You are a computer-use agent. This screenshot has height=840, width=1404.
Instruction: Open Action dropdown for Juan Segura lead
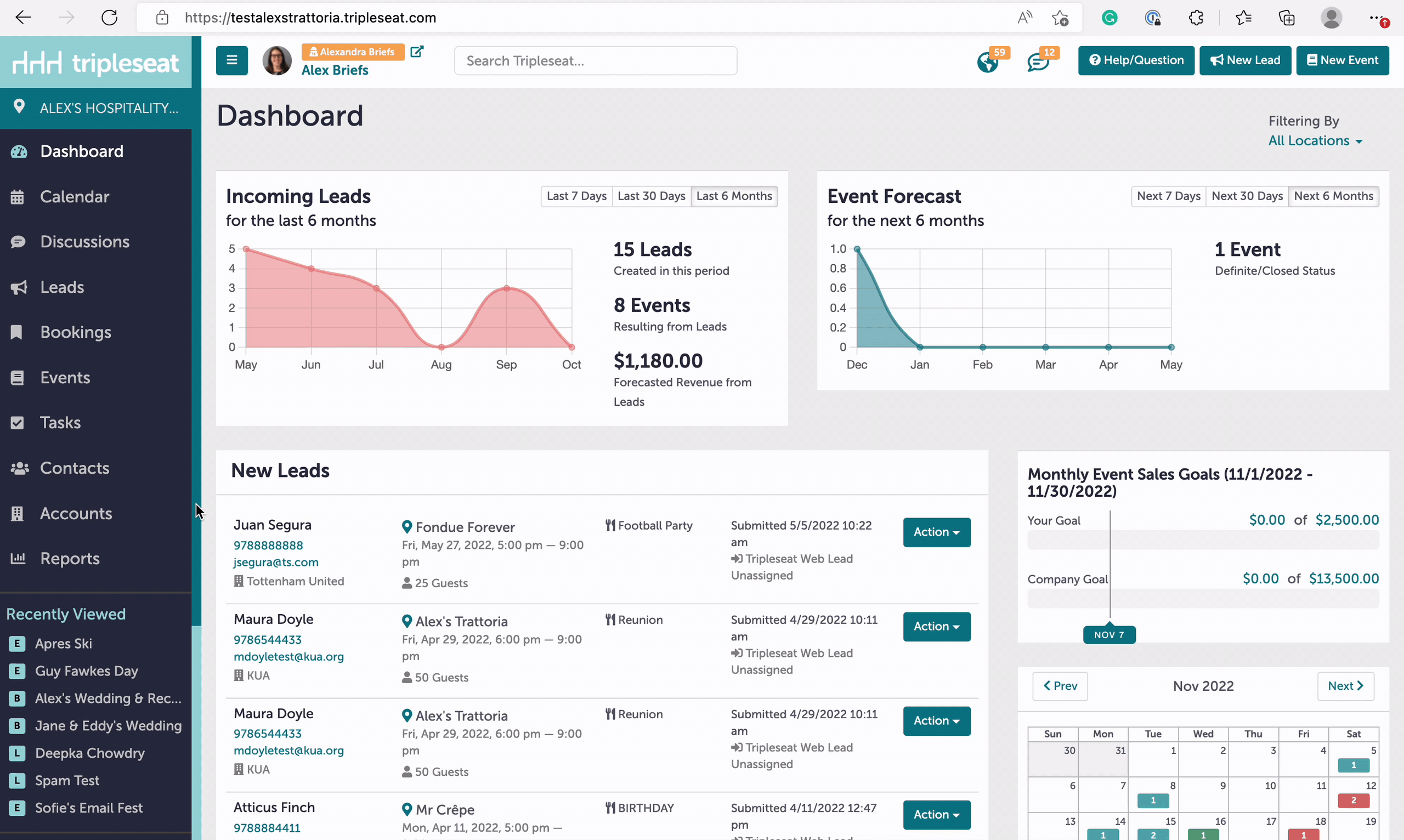click(936, 532)
